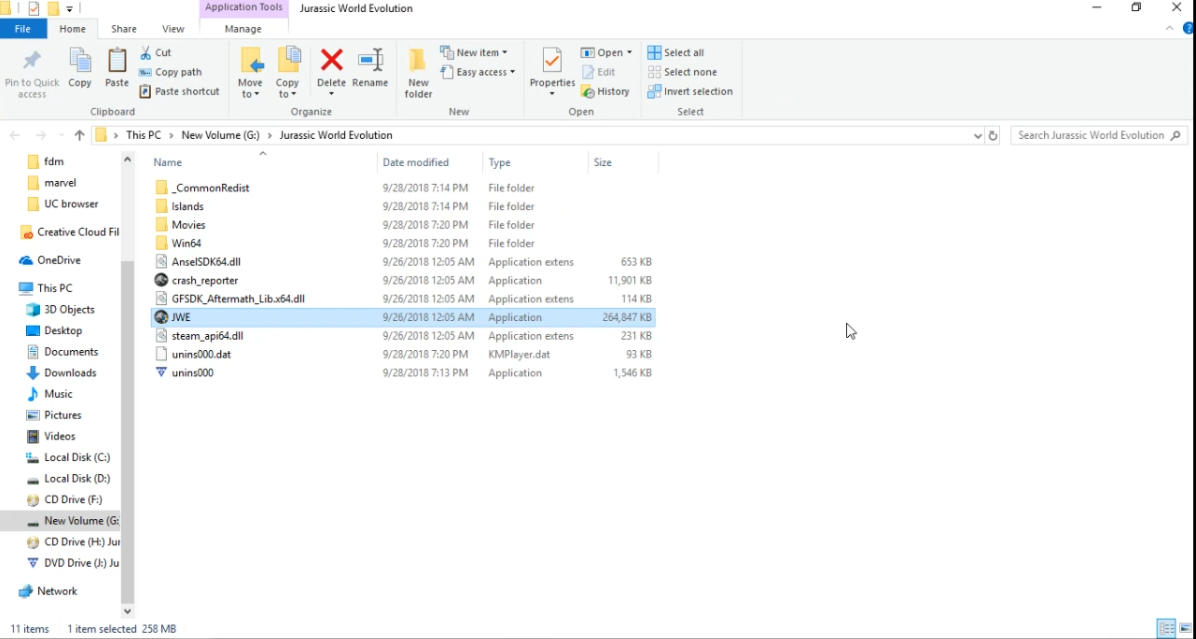The width and height of the screenshot is (1196, 639).
Task: Expand address bar history dropdown
Action: click(978, 135)
